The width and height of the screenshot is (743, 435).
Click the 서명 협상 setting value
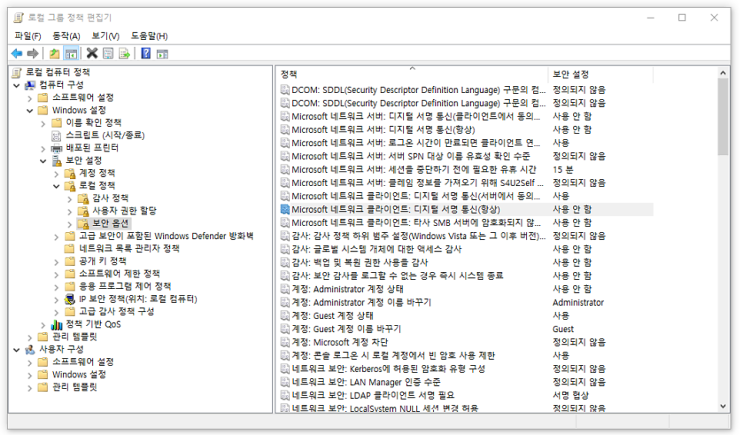pos(570,395)
